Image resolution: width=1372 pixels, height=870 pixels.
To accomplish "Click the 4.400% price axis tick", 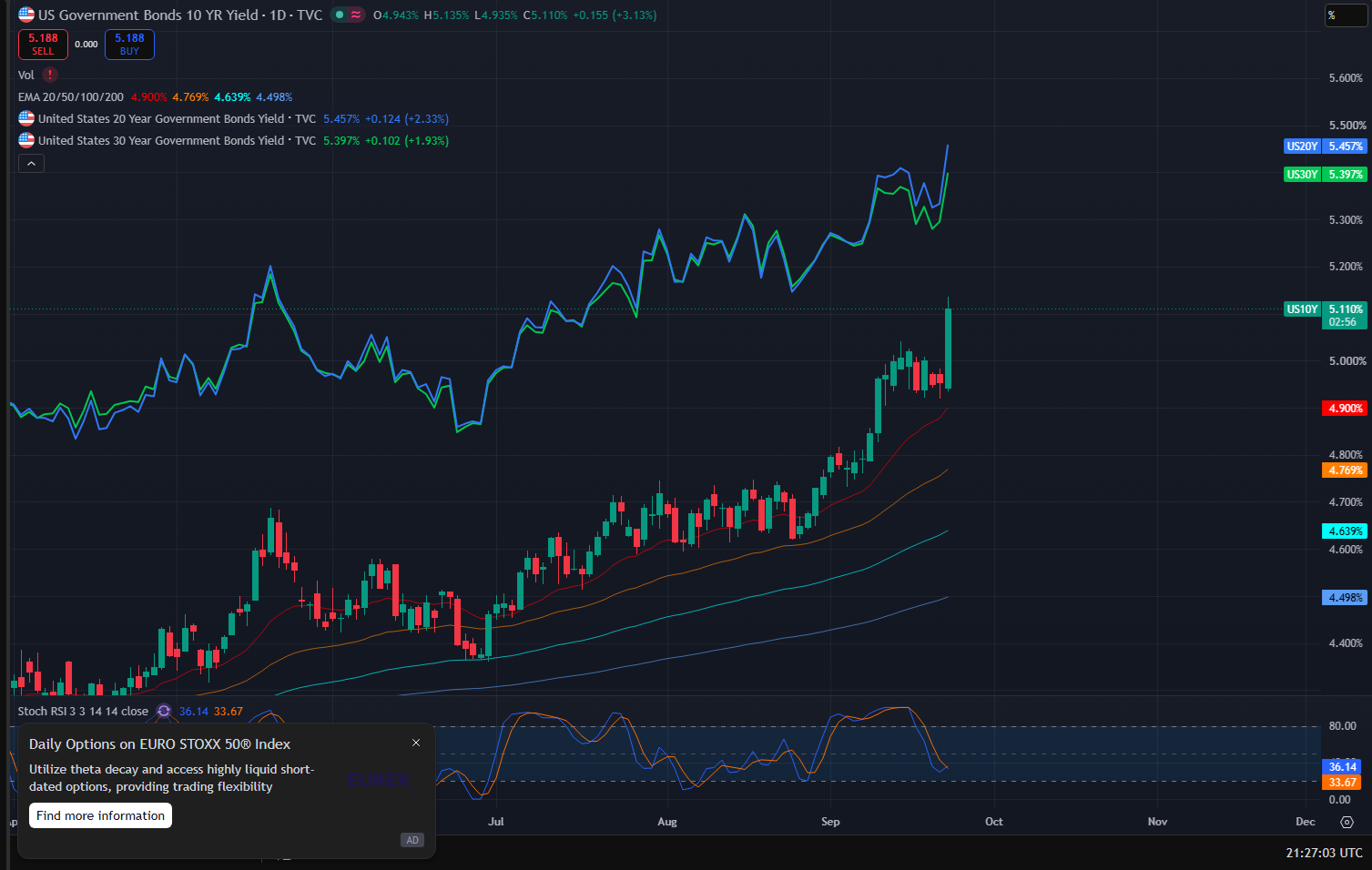I will [1347, 642].
